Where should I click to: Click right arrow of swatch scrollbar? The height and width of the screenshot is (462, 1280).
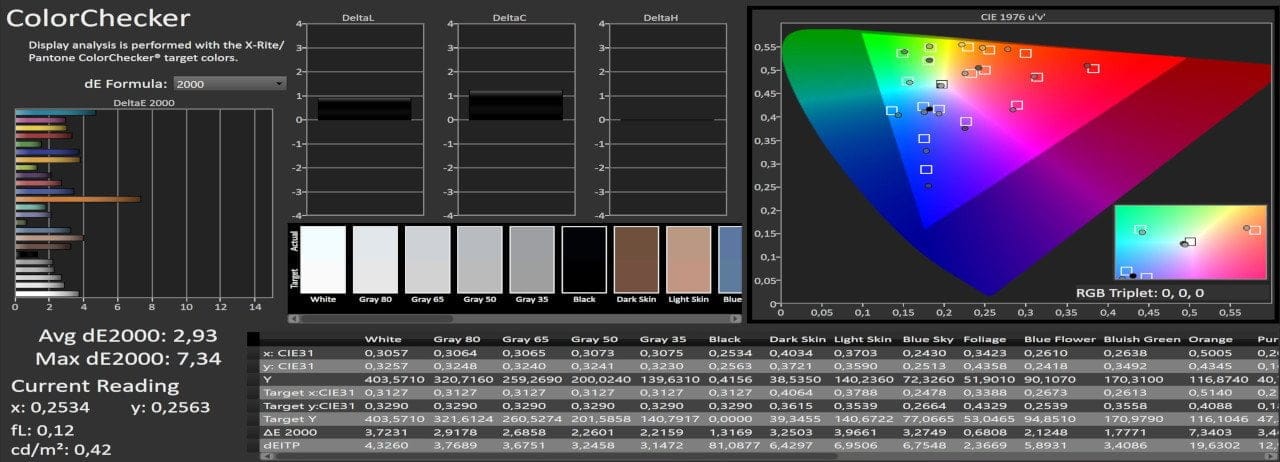click(737, 319)
